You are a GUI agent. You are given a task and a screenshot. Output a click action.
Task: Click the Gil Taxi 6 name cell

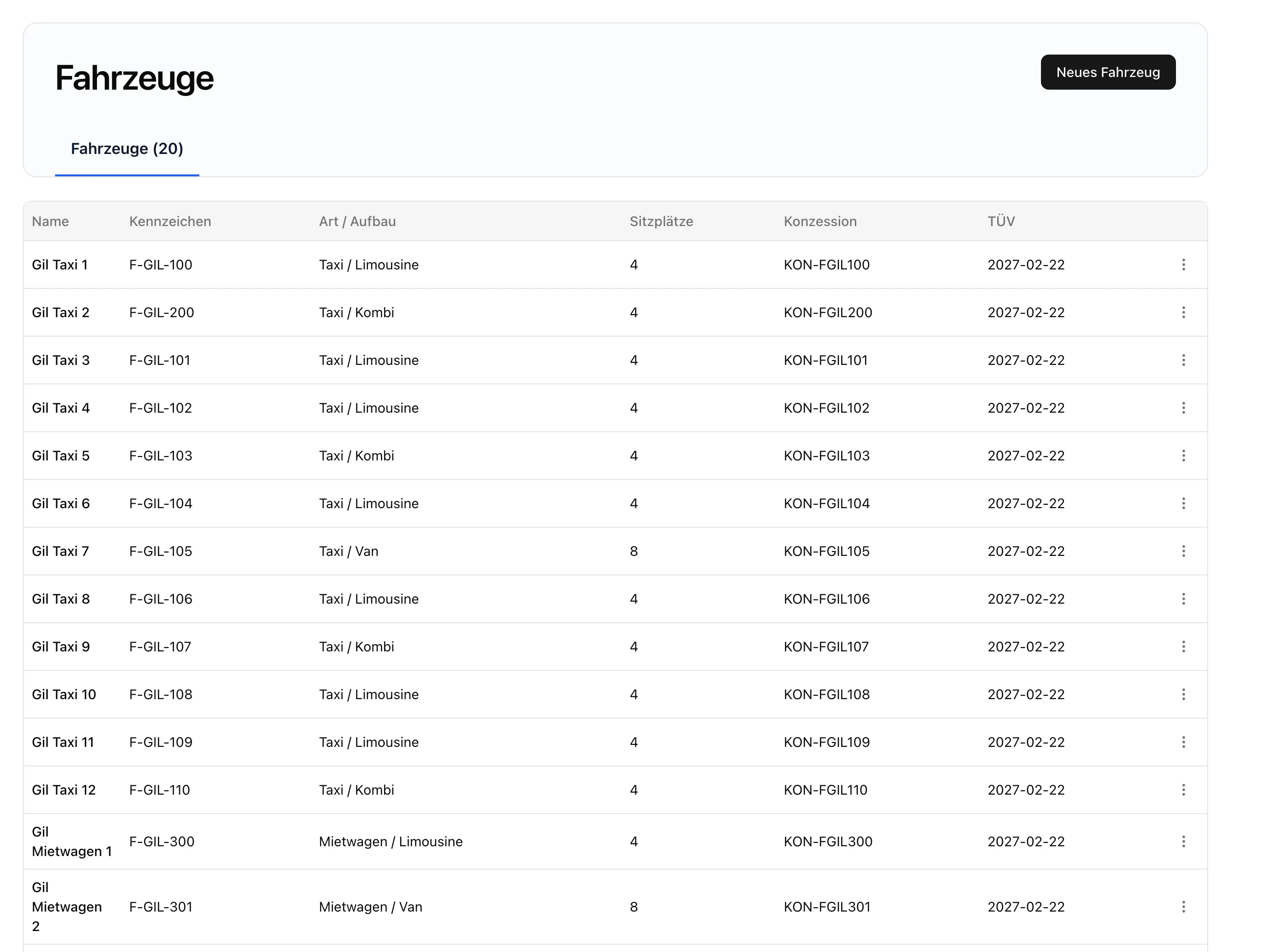(61, 503)
